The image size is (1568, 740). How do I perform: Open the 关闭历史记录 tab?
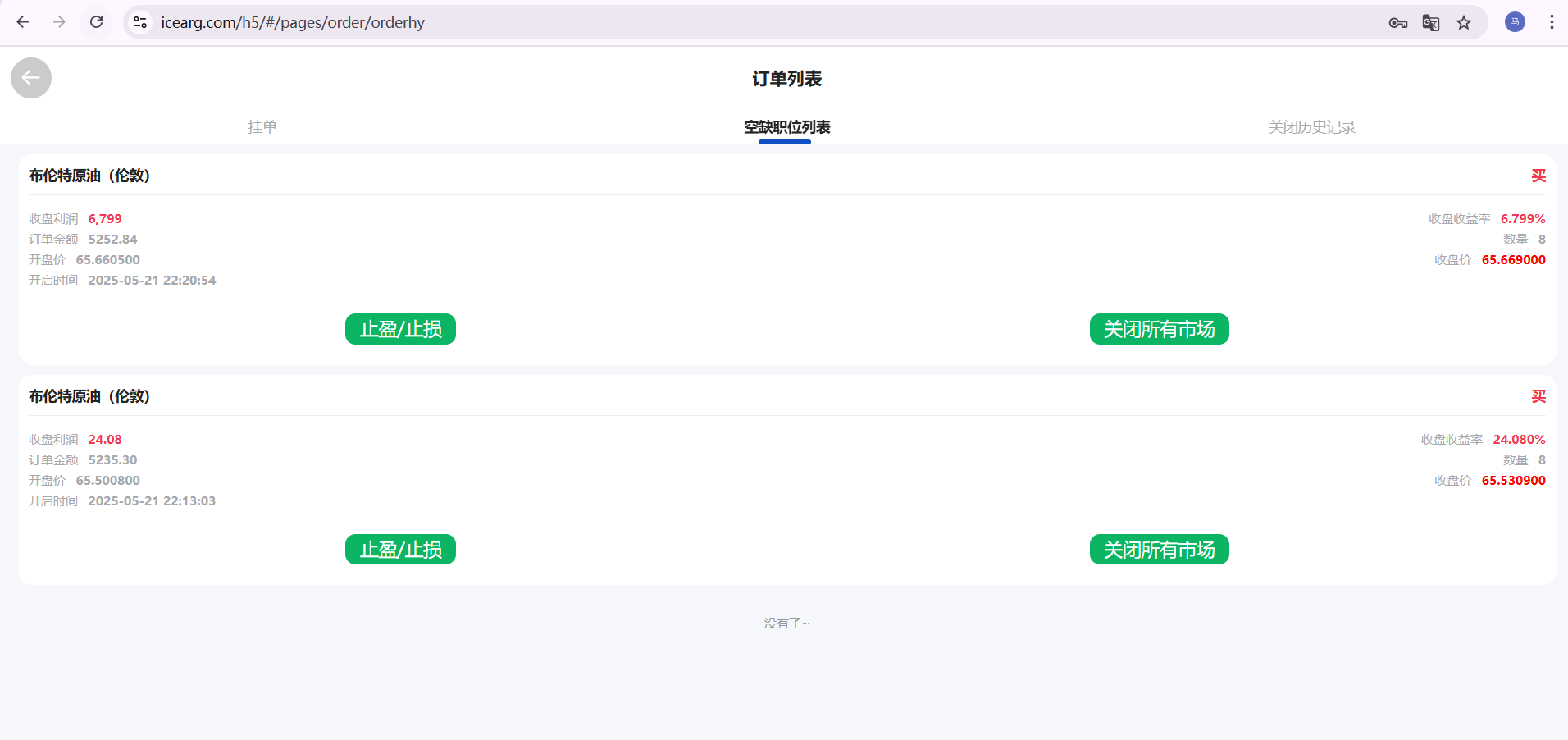click(x=1311, y=127)
